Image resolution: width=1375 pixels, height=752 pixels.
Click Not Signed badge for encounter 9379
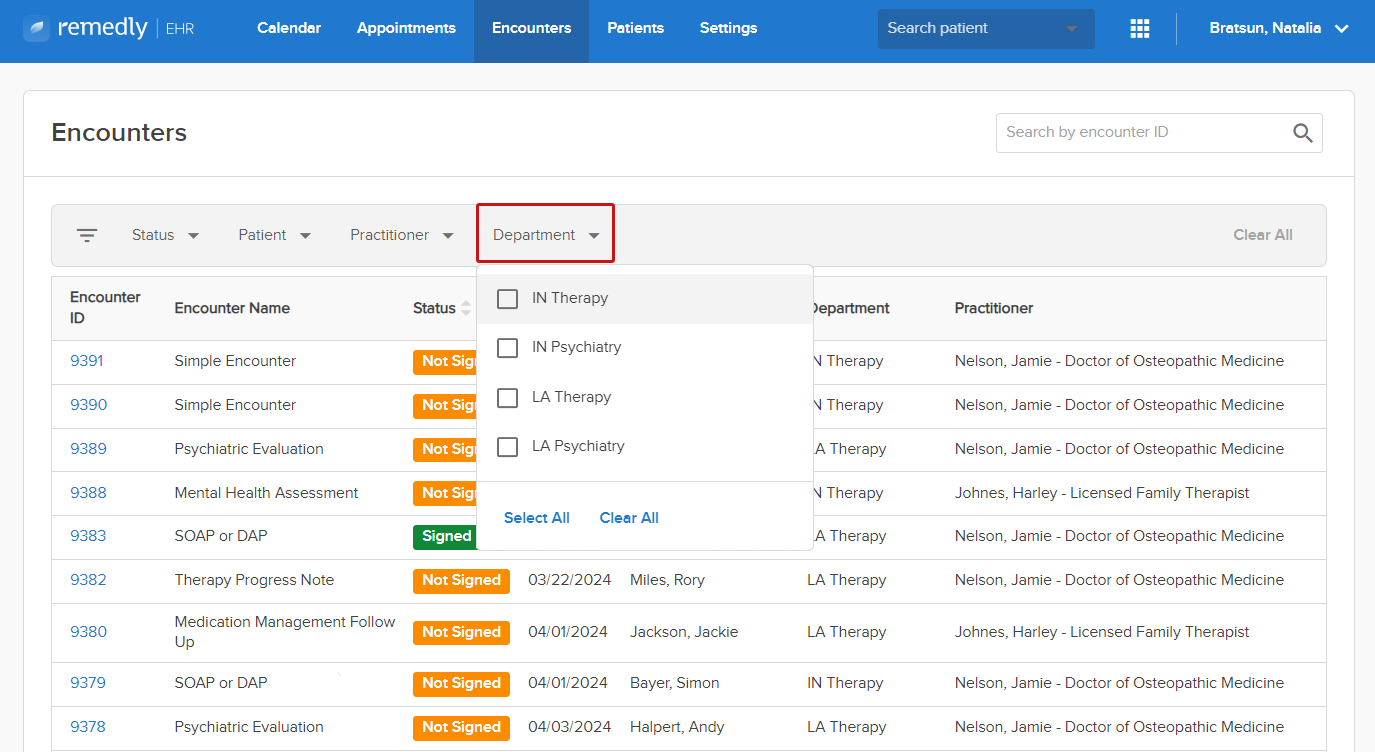pos(461,683)
